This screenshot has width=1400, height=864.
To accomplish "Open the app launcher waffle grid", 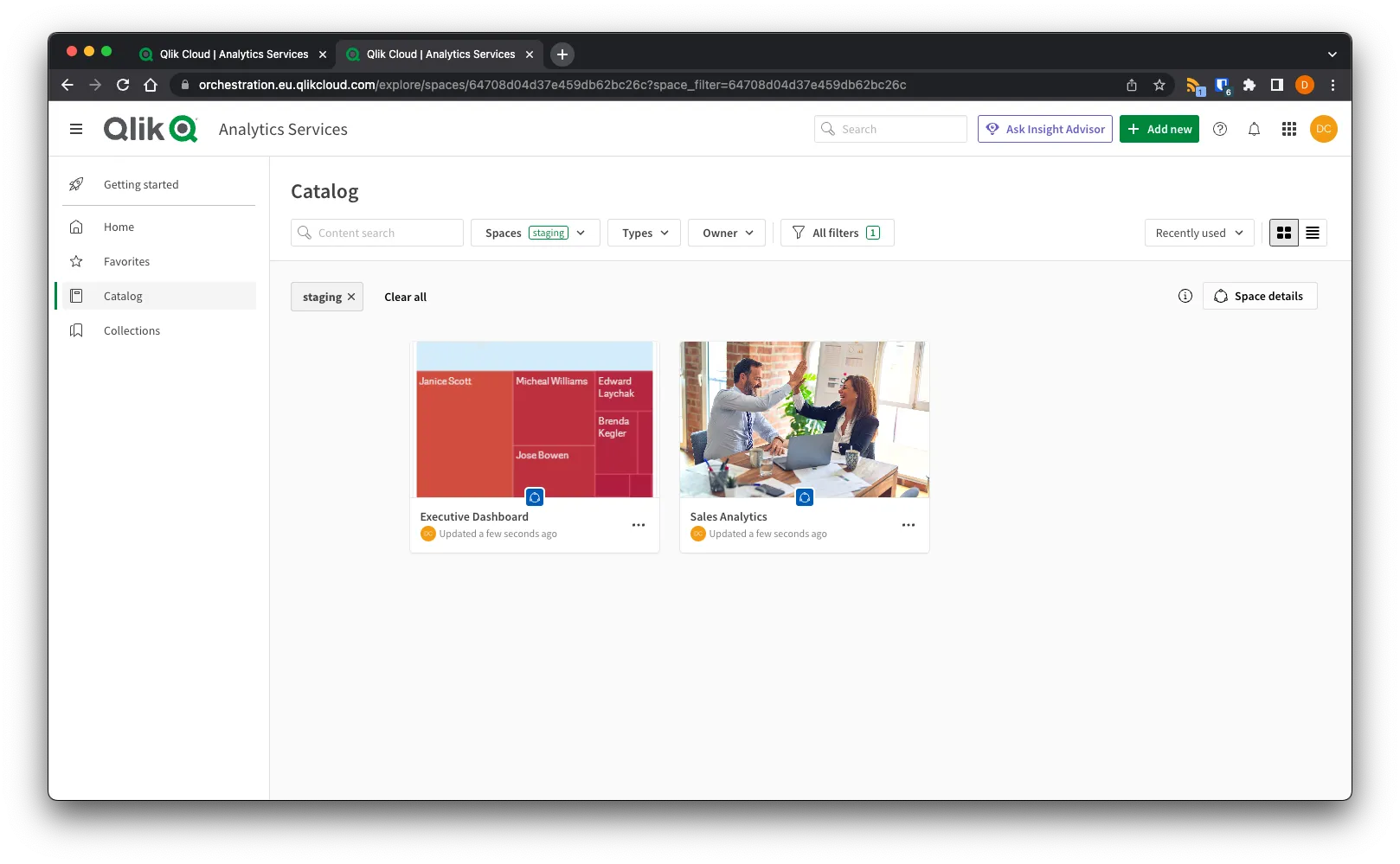I will 1288,129.
